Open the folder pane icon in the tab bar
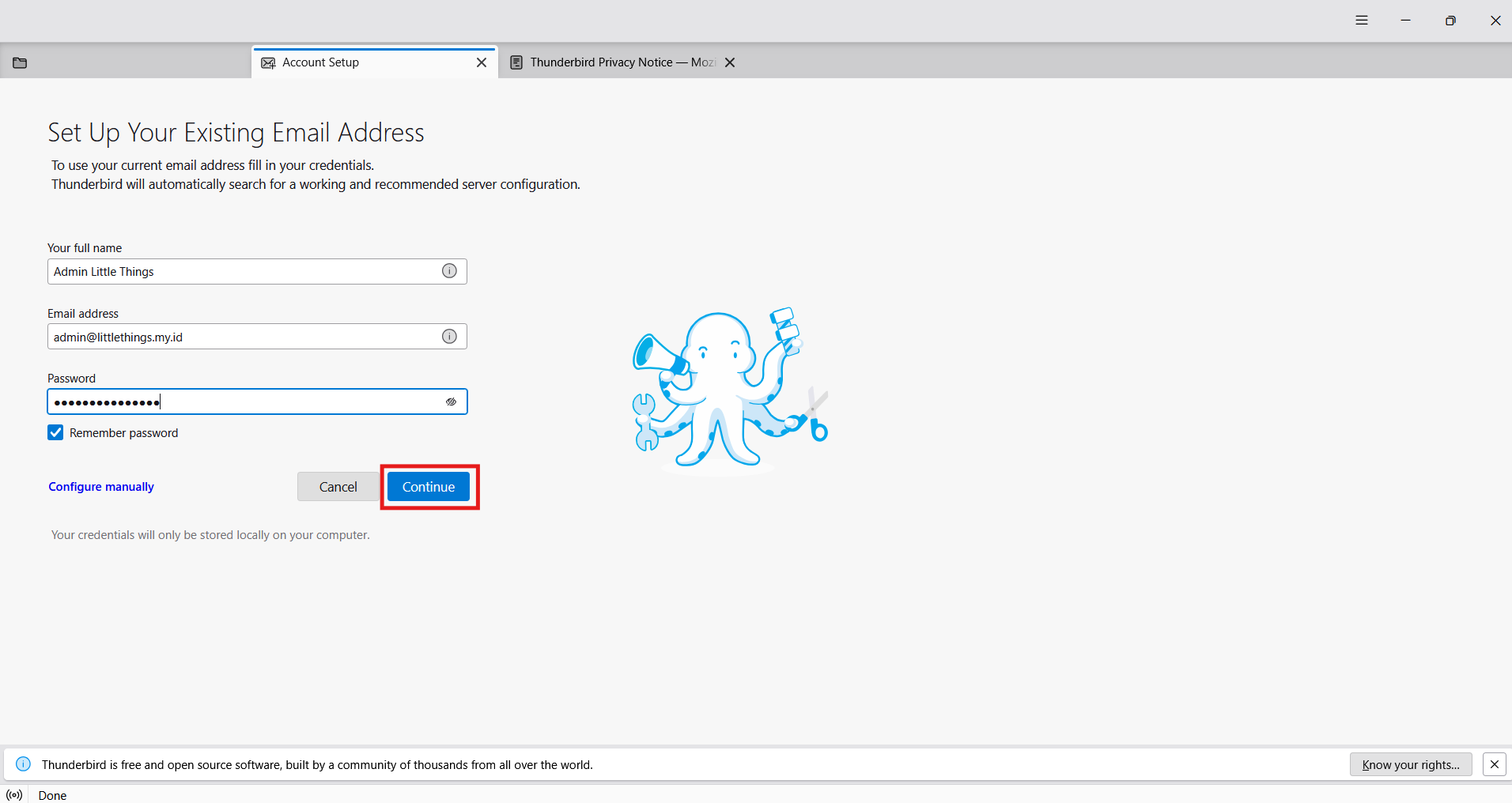The width and height of the screenshot is (1512, 803). 20,62
